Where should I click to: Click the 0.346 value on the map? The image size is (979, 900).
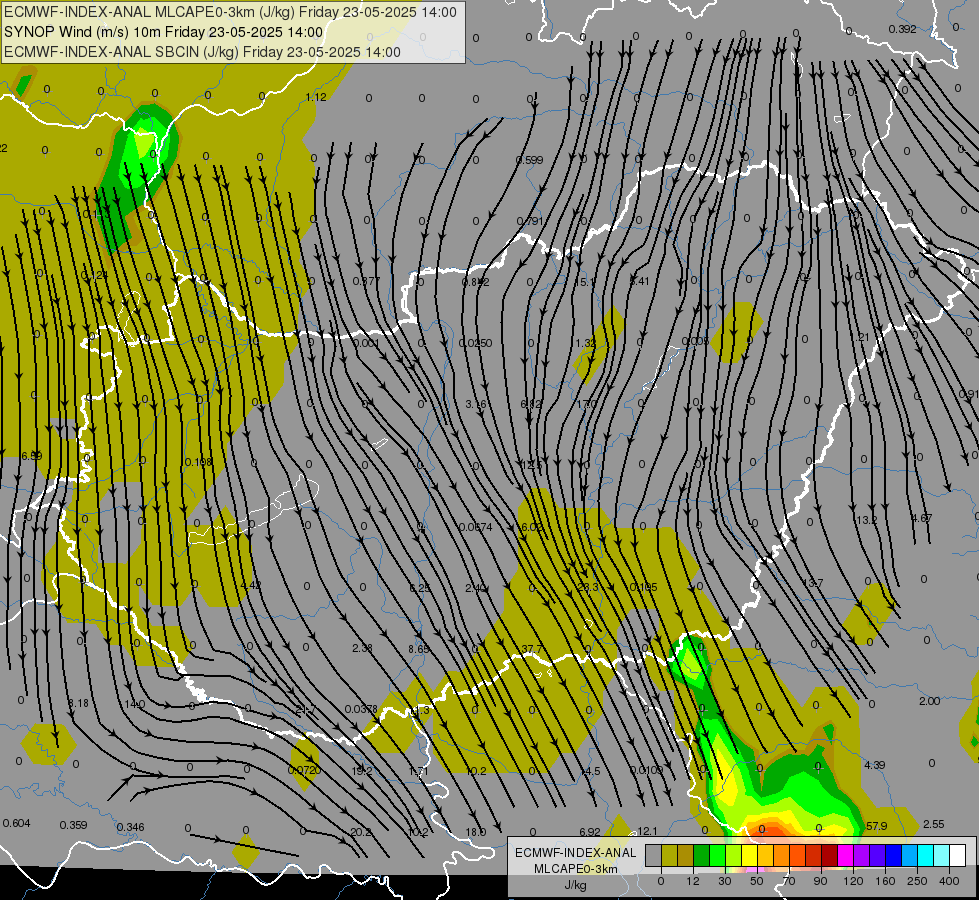pos(130,827)
